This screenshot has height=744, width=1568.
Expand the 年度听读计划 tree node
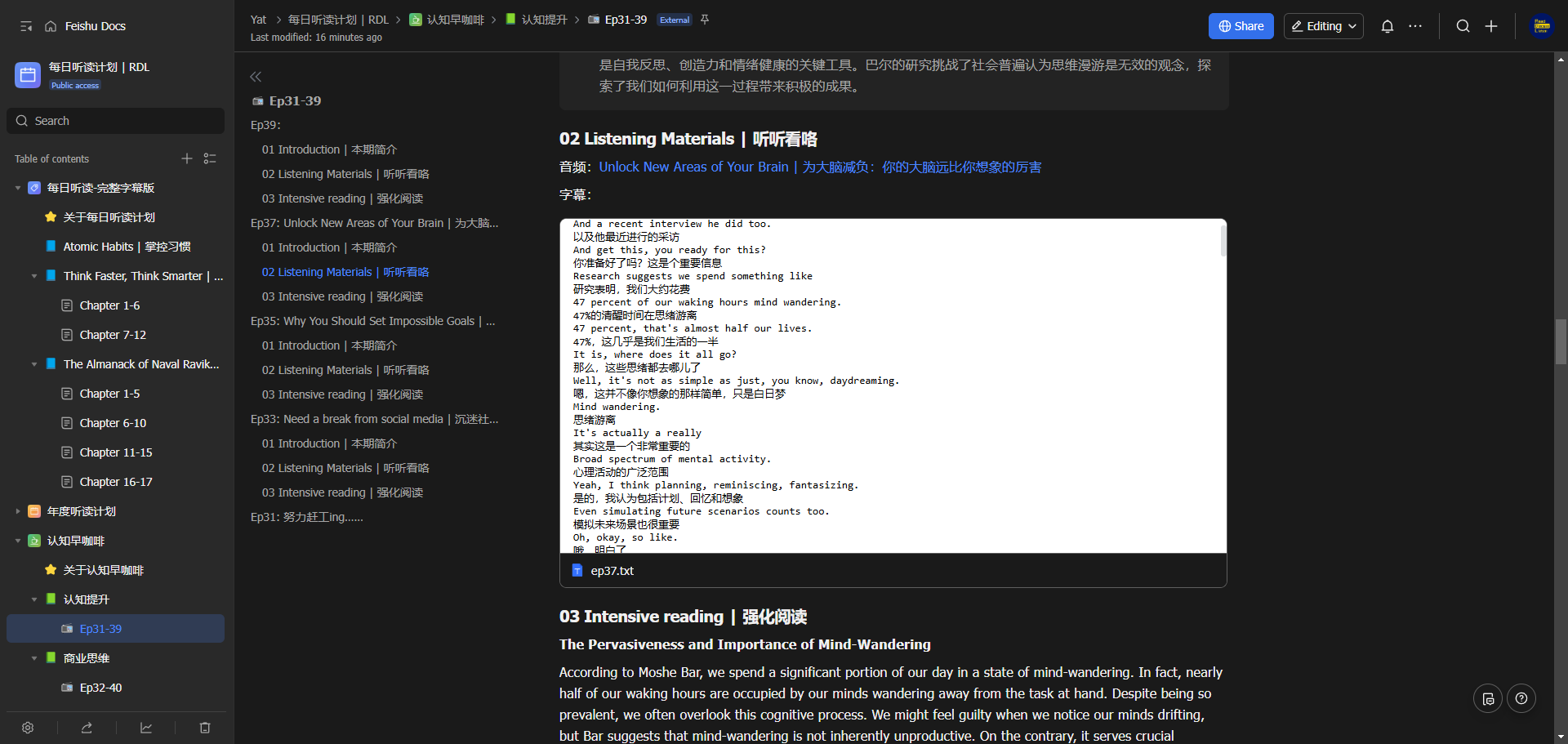(x=18, y=511)
